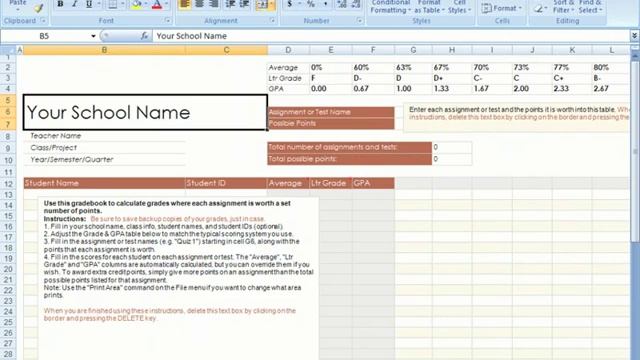Select the Year/Semester/Quarter cell

[x=104, y=160]
